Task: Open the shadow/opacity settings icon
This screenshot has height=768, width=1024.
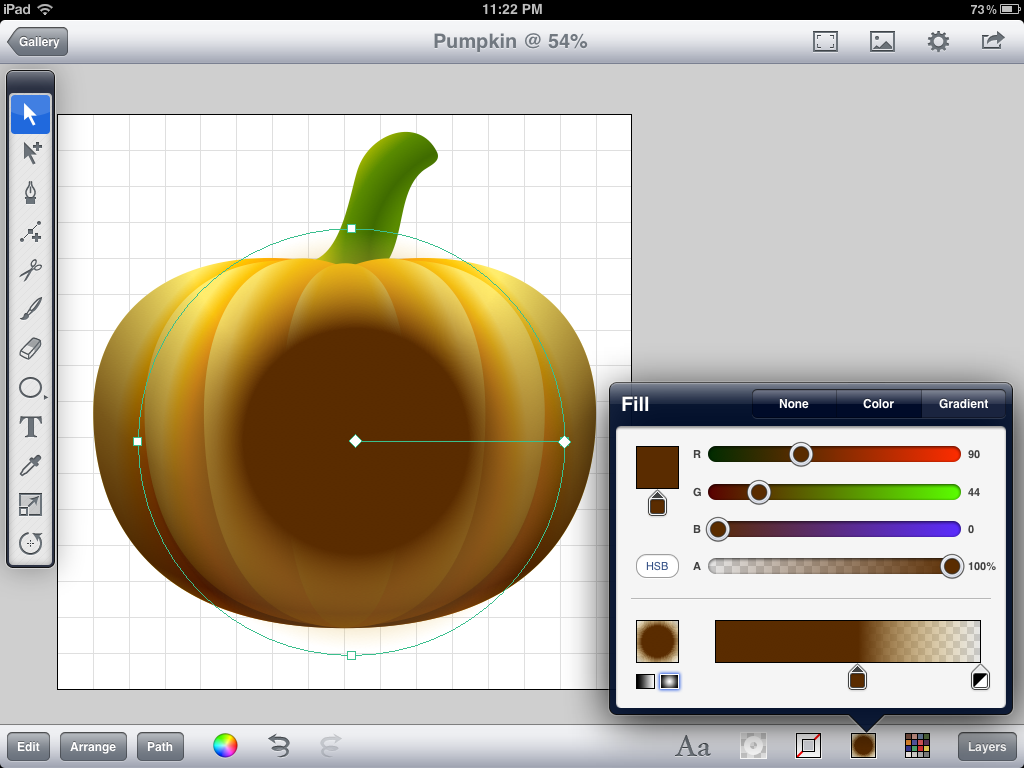Action: pyautogui.click(x=753, y=745)
